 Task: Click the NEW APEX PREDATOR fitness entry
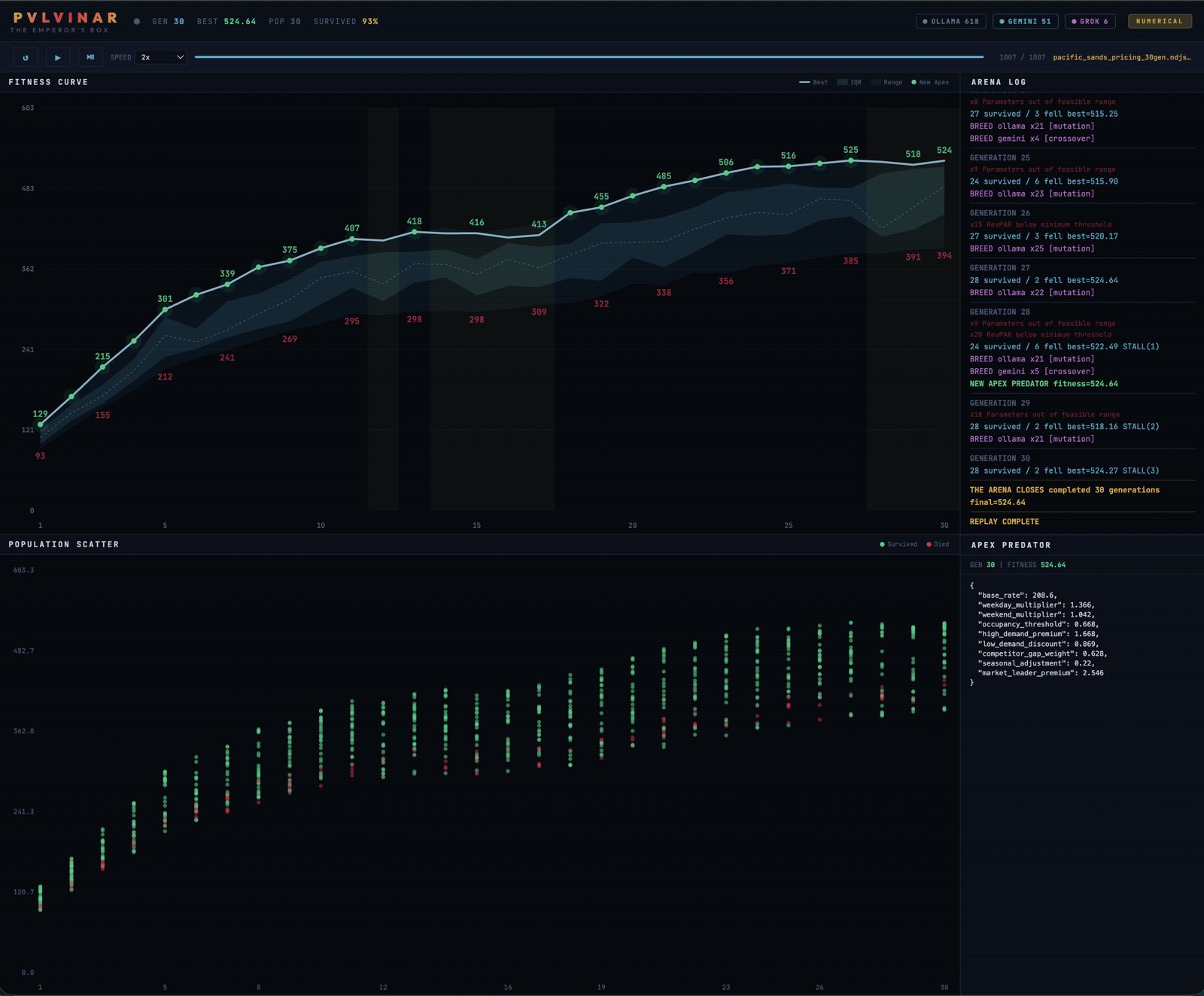coord(1044,383)
